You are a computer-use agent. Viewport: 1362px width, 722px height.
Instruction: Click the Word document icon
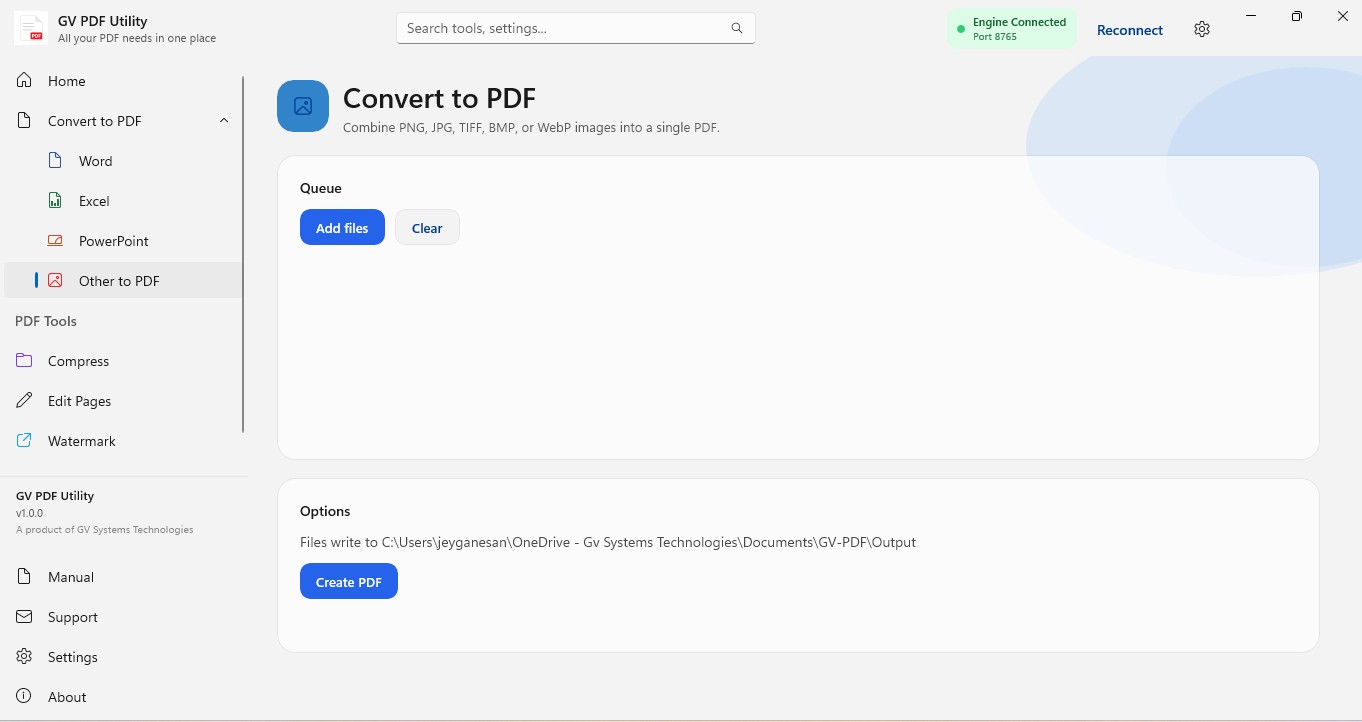pos(55,160)
